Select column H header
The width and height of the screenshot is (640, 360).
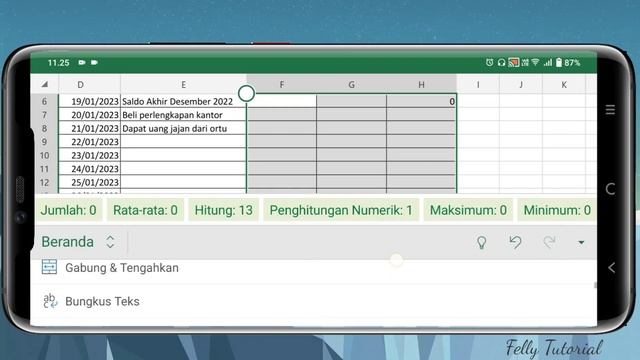[x=421, y=84]
